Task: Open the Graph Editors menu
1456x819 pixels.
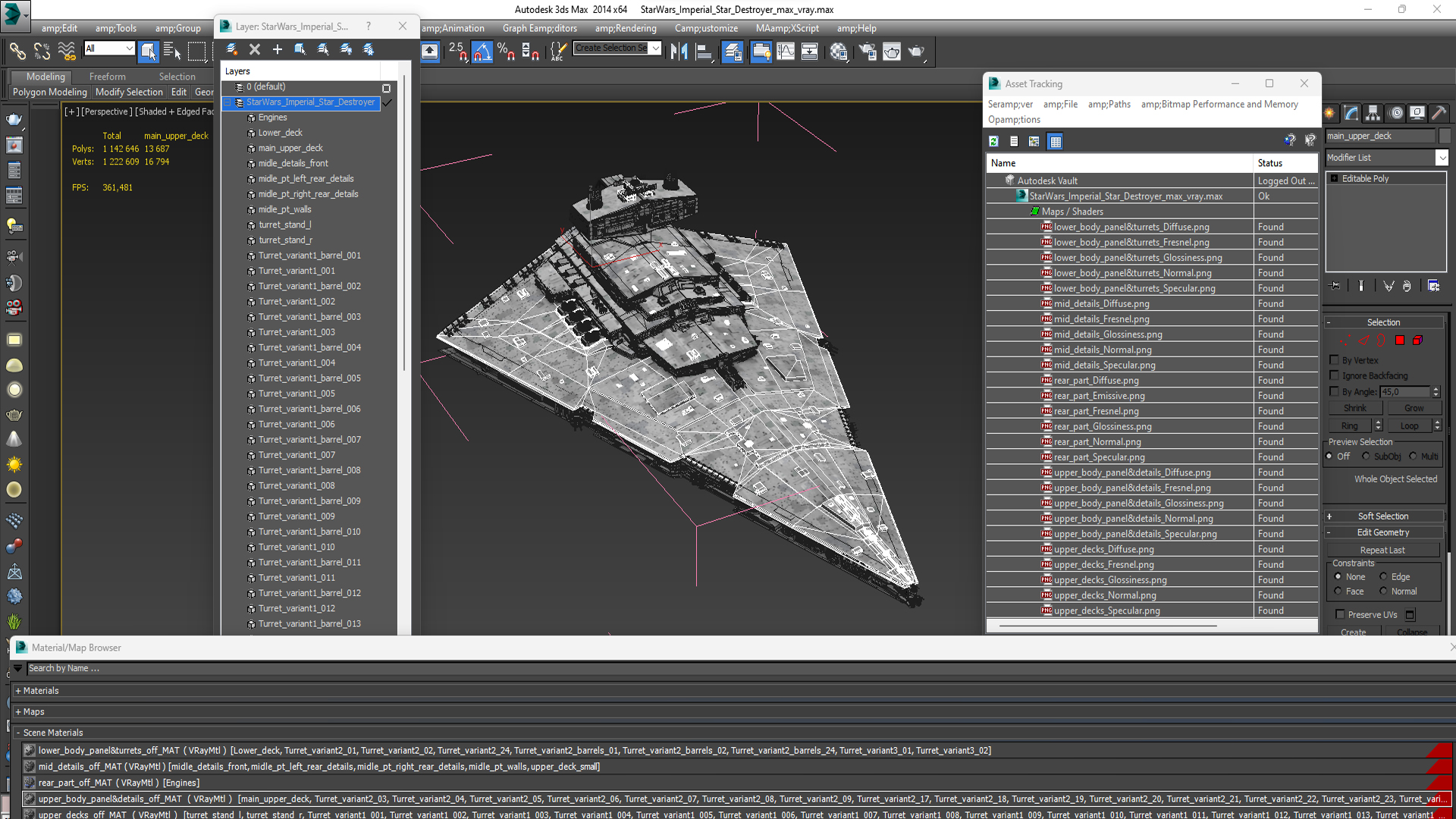Action: click(x=539, y=28)
